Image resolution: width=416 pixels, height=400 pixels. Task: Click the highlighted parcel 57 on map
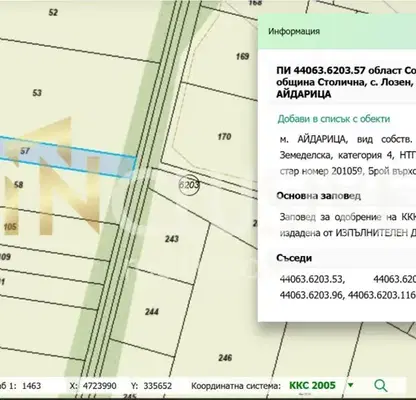(67, 156)
